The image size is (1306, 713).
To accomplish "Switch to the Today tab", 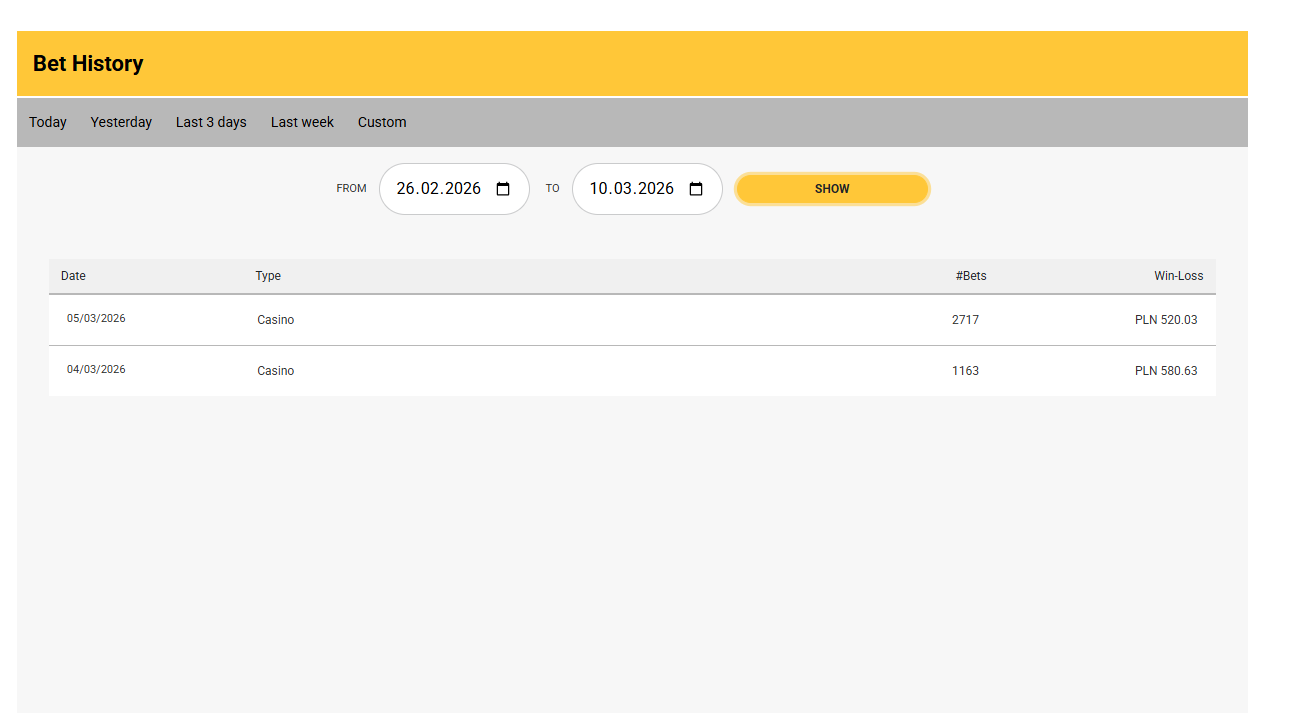I will click(48, 122).
